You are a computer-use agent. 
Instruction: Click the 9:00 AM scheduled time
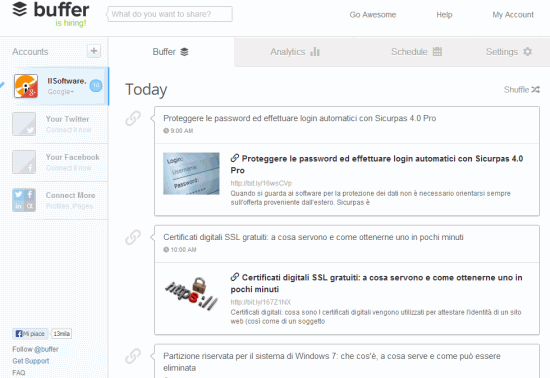click(x=178, y=131)
